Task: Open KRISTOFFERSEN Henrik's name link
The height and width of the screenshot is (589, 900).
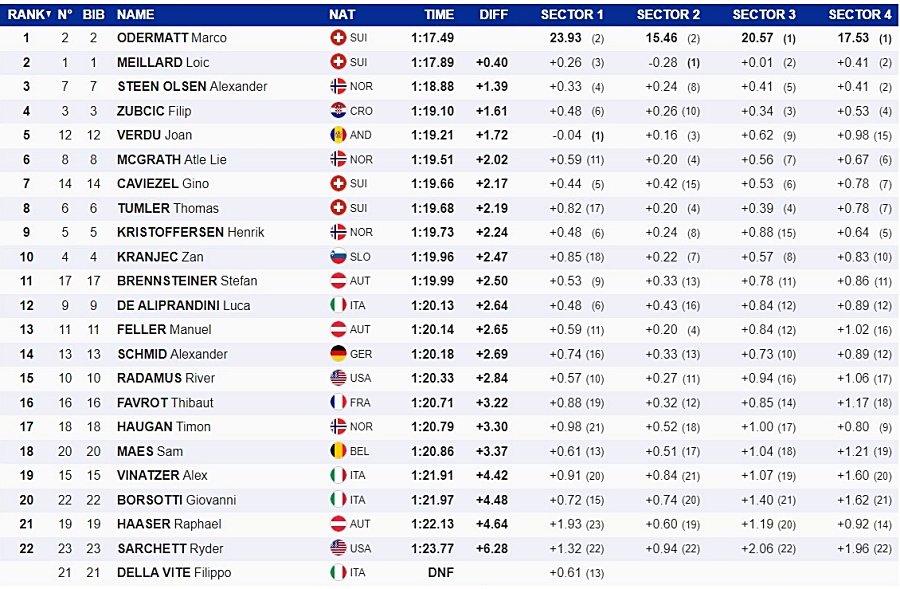Action: (191, 232)
